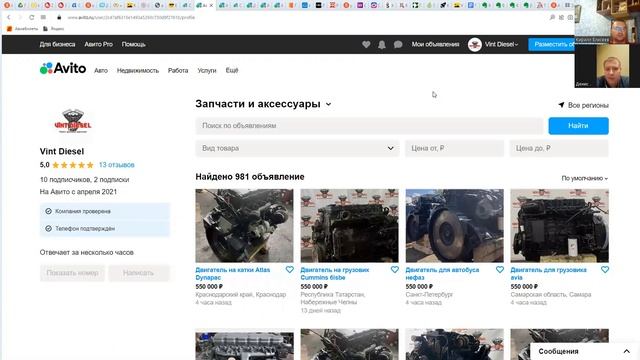640x360 pixels.
Task: Click the Краснодарский край, Краснодар location text
Action: point(241,294)
